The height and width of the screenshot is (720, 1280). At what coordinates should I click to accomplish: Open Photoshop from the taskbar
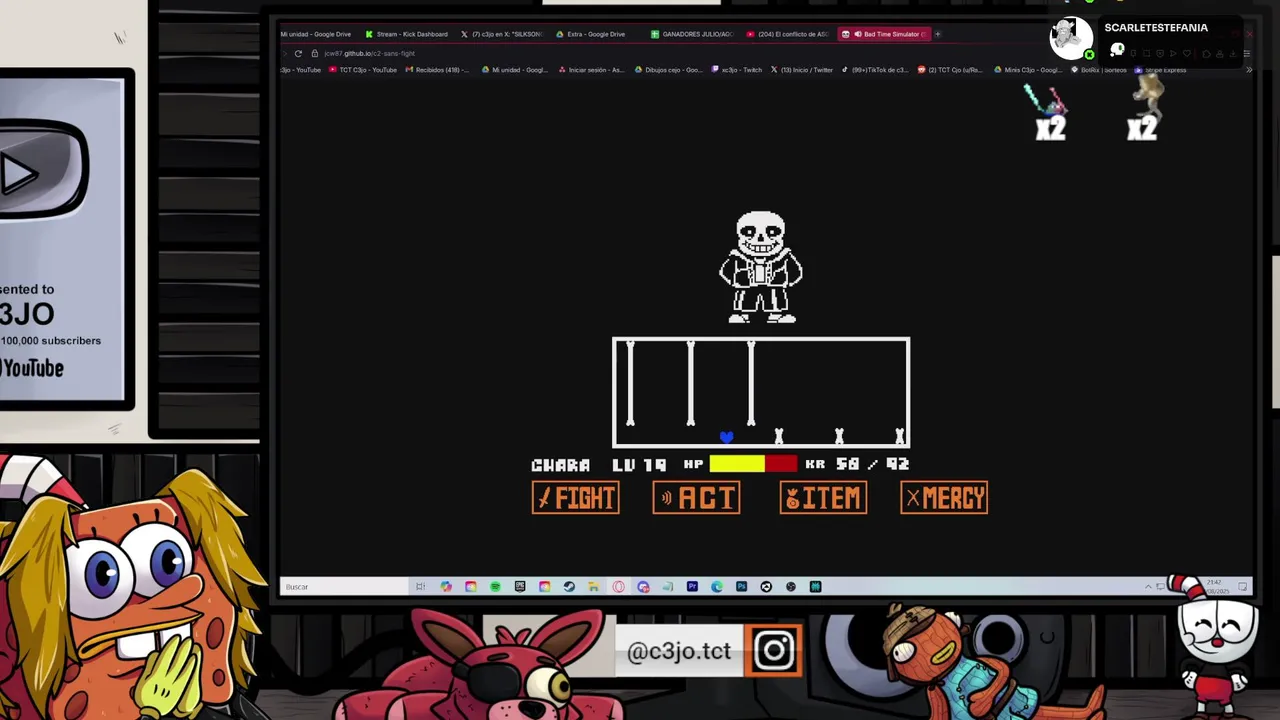741,587
